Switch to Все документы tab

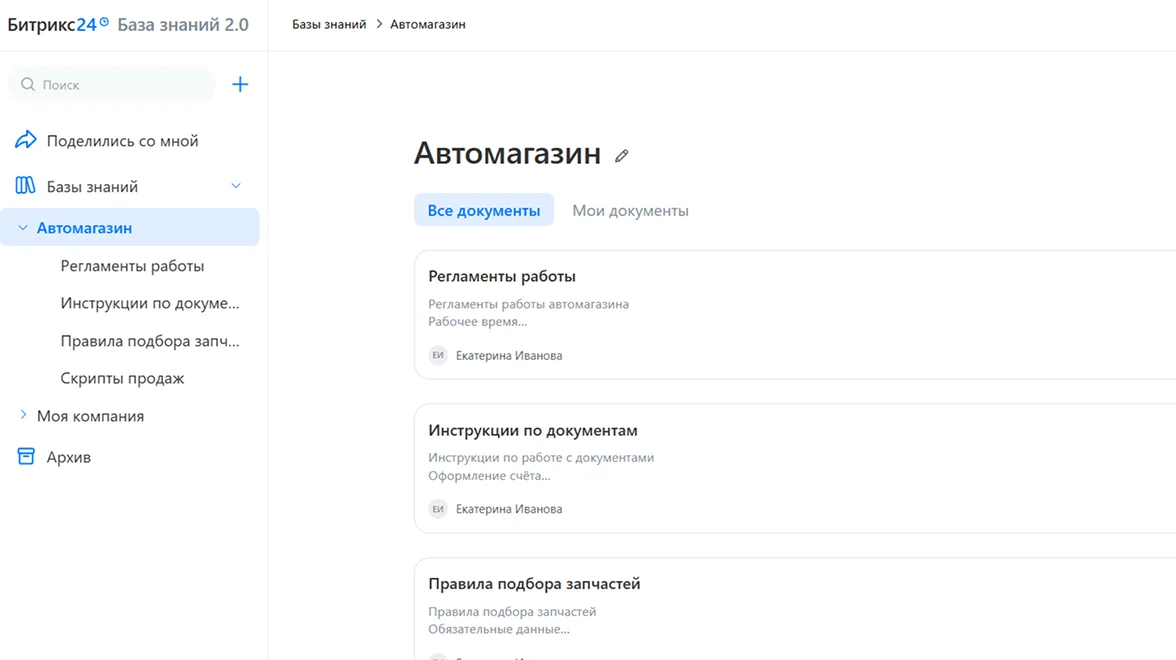tap(484, 210)
